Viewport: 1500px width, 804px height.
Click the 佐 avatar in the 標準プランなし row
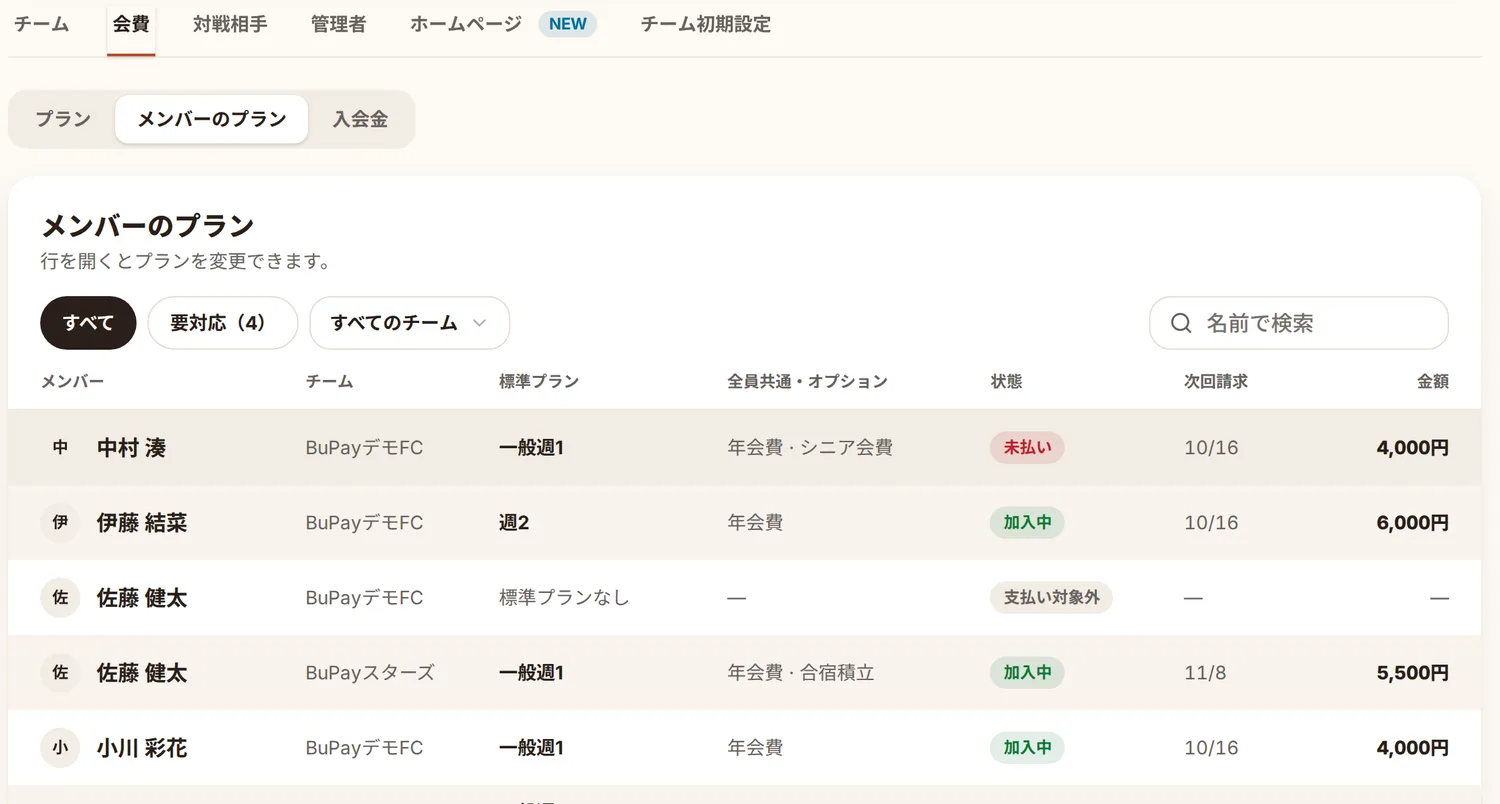(60, 598)
